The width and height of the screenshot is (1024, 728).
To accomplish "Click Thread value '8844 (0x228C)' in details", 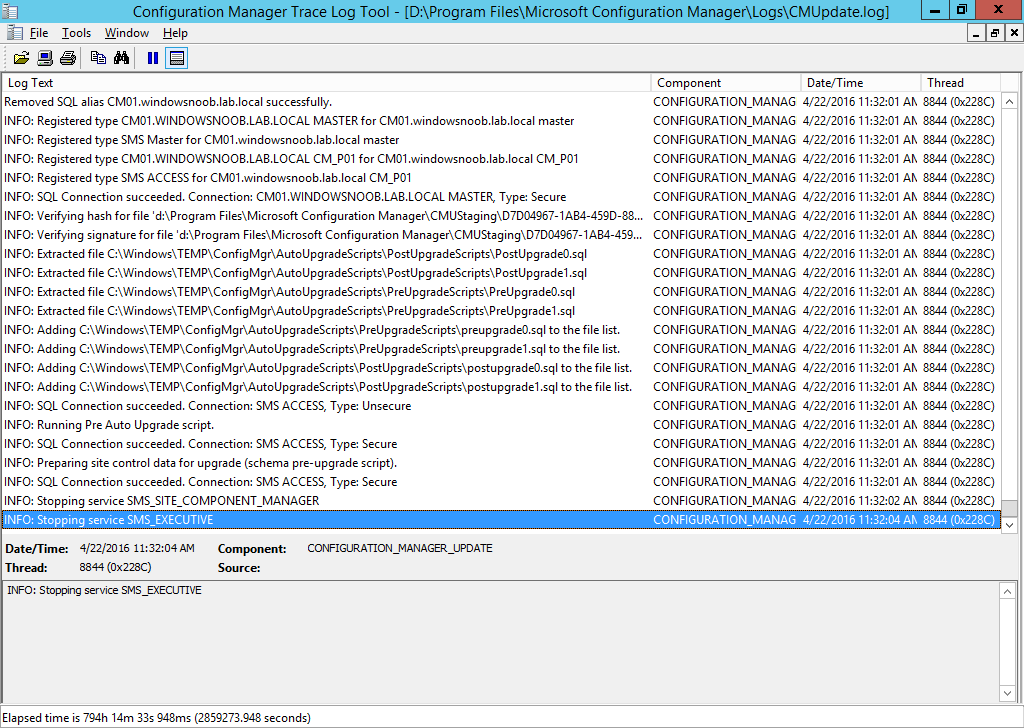I will (116, 567).
